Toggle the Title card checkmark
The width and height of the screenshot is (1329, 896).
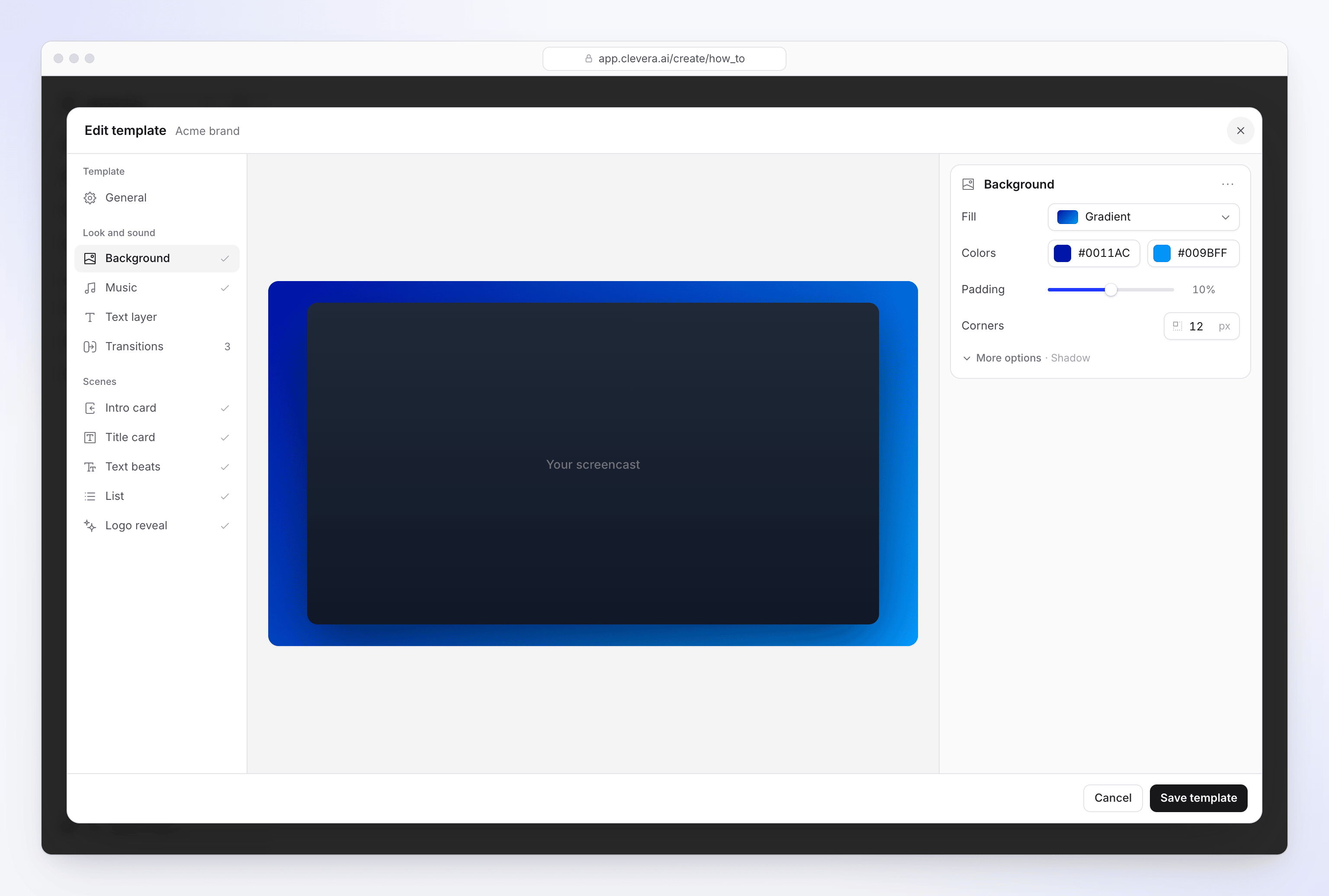pyautogui.click(x=225, y=438)
